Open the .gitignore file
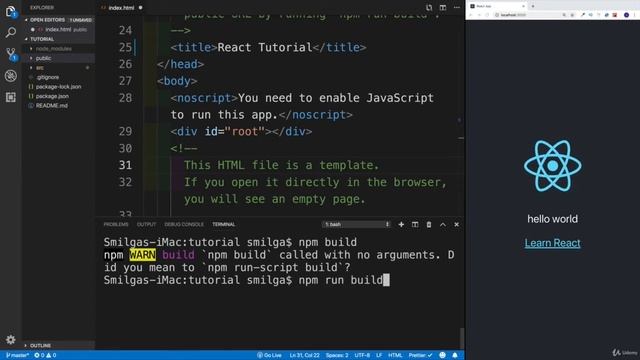Image resolution: width=640 pixels, height=360 pixels. coord(47,77)
